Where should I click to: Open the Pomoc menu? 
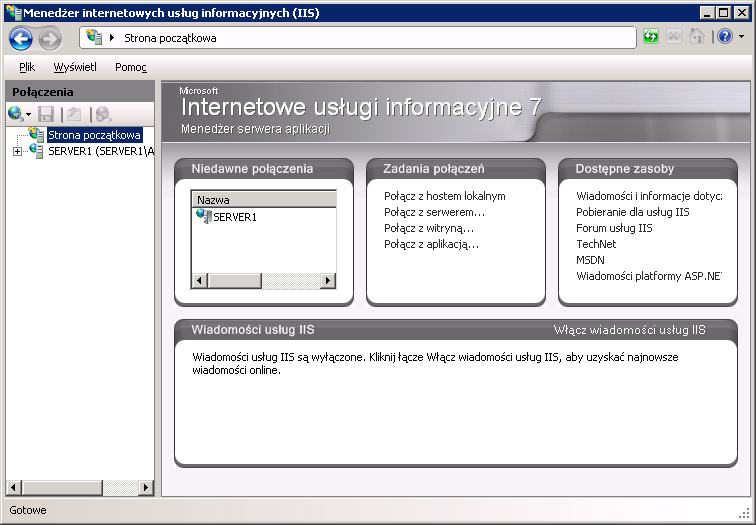pyautogui.click(x=131, y=67)
